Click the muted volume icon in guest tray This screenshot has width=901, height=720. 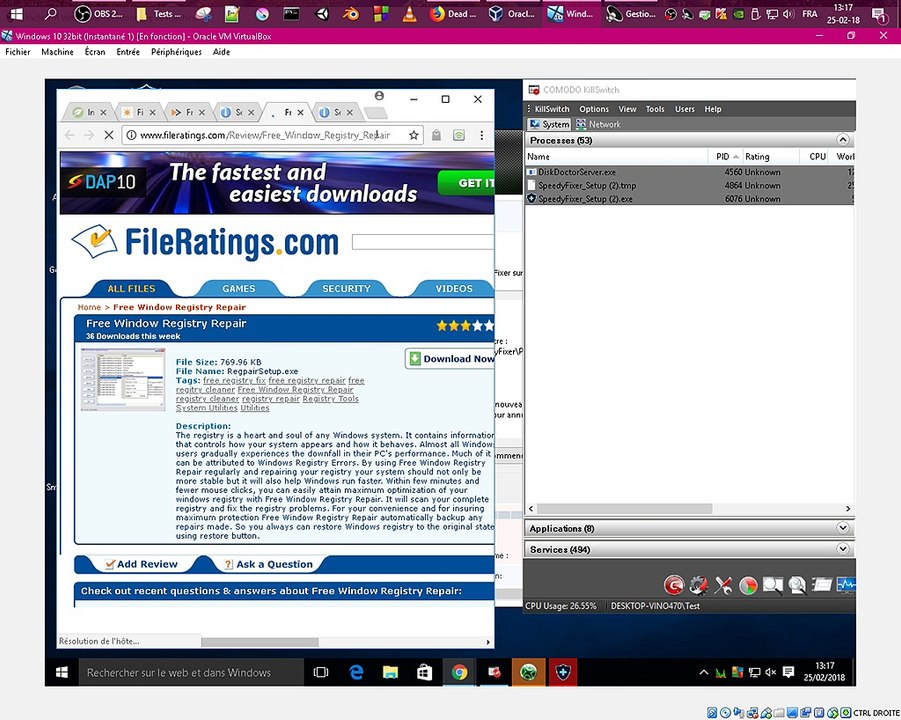pyautogui.click(x=771, y=672)
